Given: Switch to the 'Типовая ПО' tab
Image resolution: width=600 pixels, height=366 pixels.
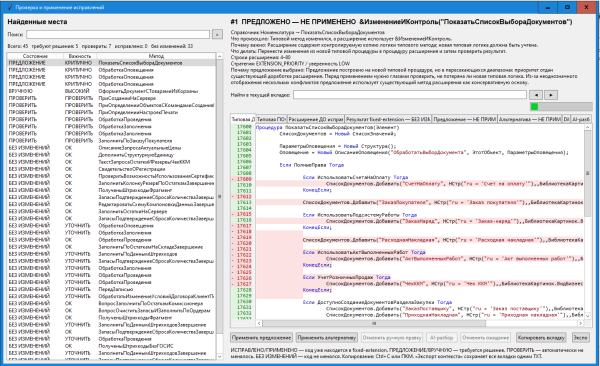Looking at the screenshot, I should (271, 119).
